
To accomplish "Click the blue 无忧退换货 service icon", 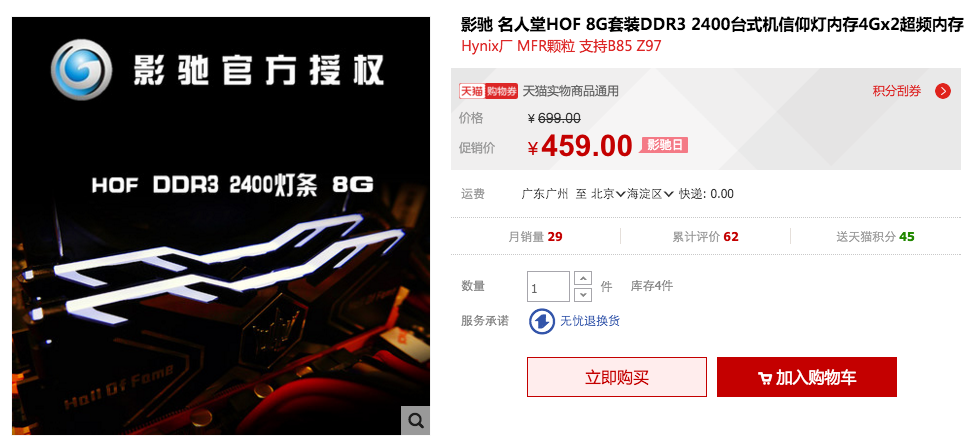I will click(541, 321).
